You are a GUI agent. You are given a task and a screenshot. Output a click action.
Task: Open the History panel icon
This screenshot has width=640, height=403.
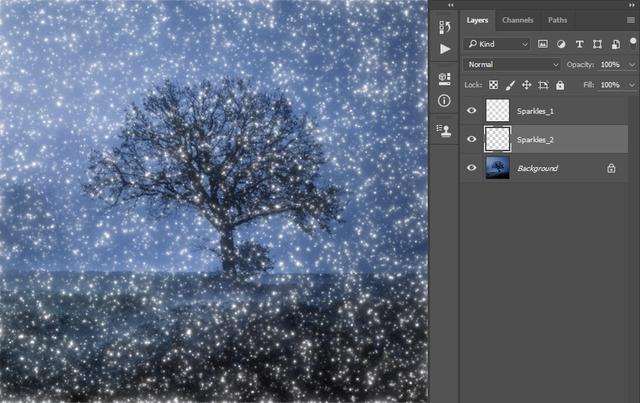[444, 27]
